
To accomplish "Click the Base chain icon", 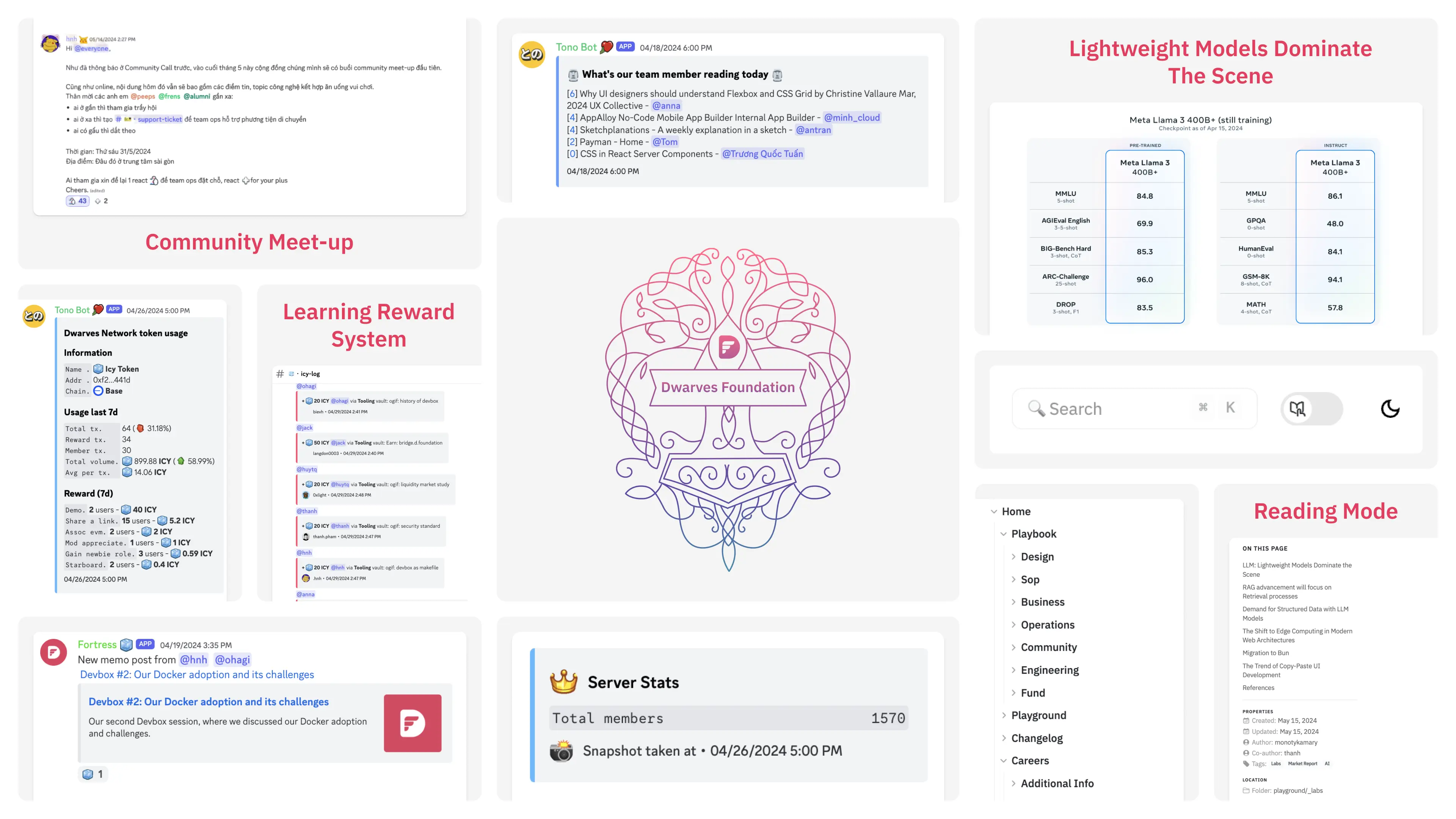I will (x=98, y=391).
